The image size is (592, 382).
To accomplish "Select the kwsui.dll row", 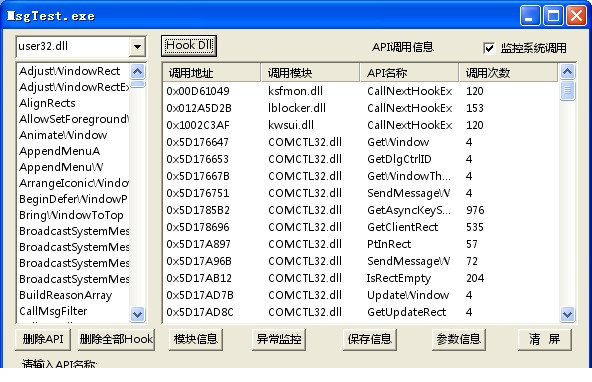I will [361, 125].
